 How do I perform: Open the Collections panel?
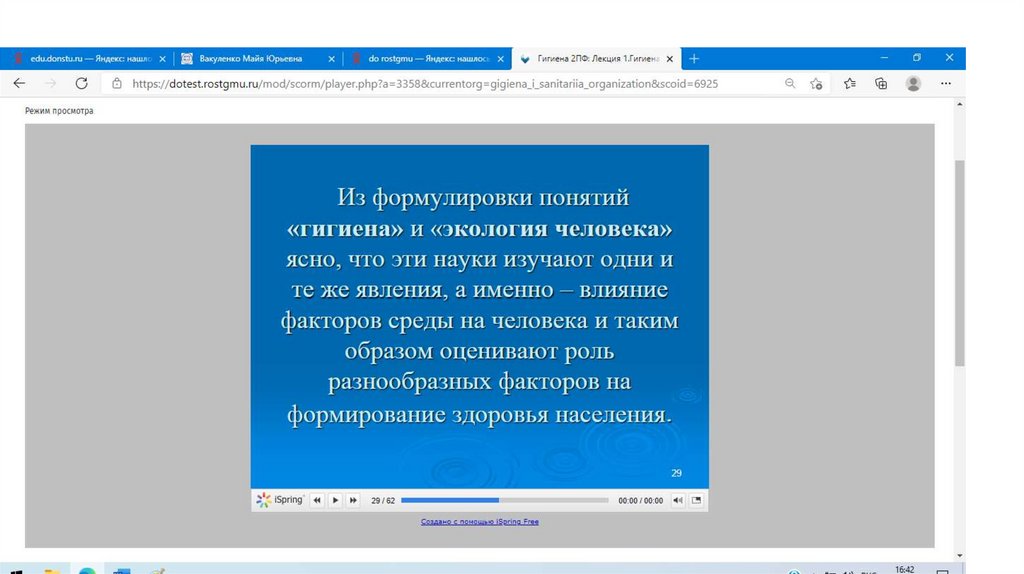tap(881, 84)
